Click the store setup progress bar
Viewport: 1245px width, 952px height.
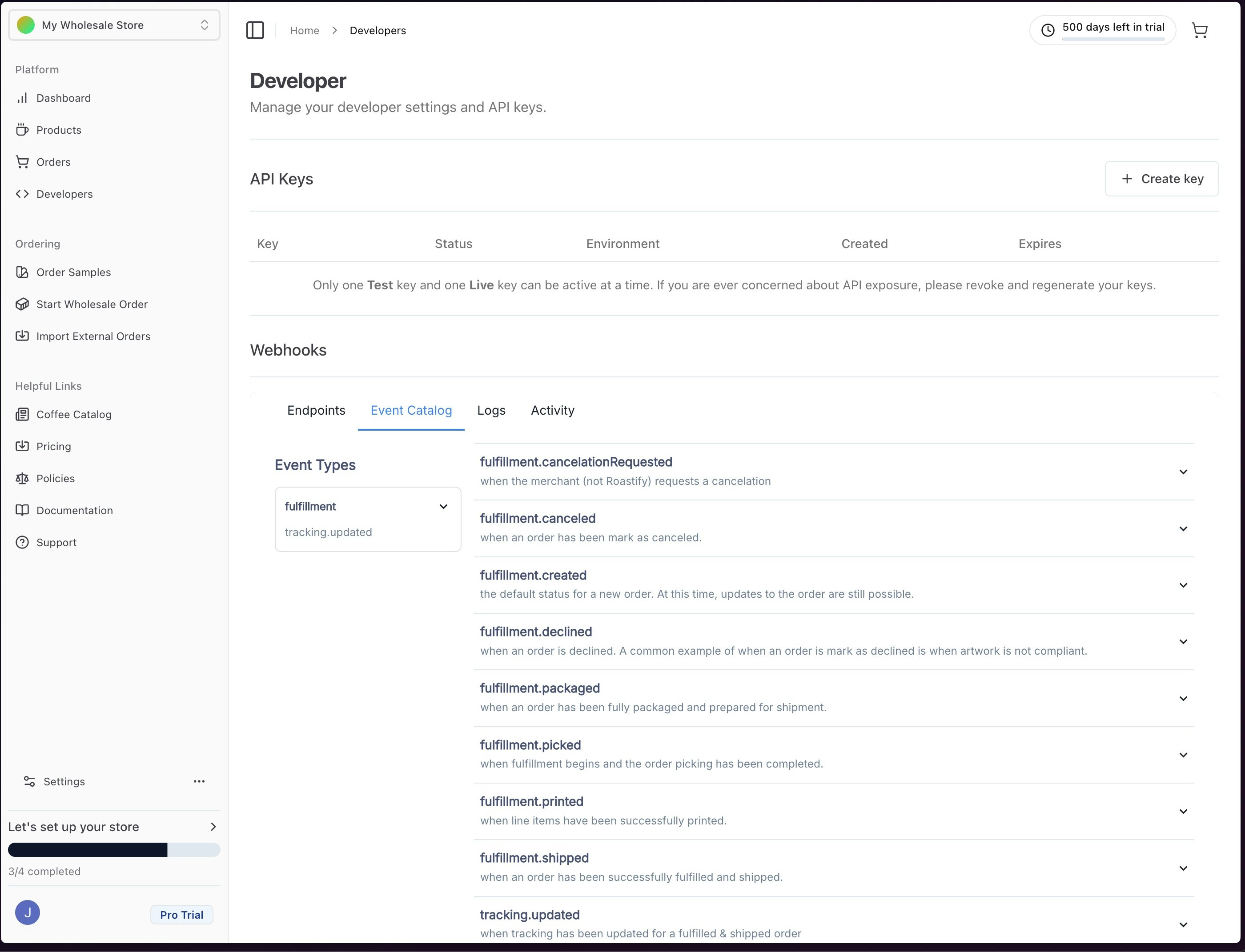click(114, 849)
